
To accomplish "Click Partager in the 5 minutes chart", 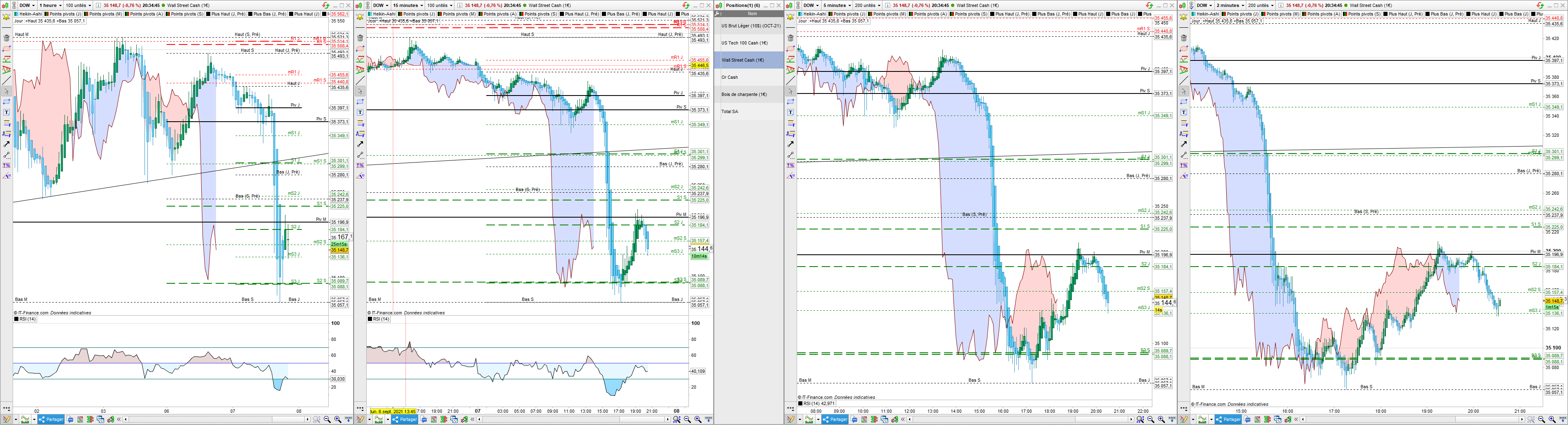I will tap(835, 420).
